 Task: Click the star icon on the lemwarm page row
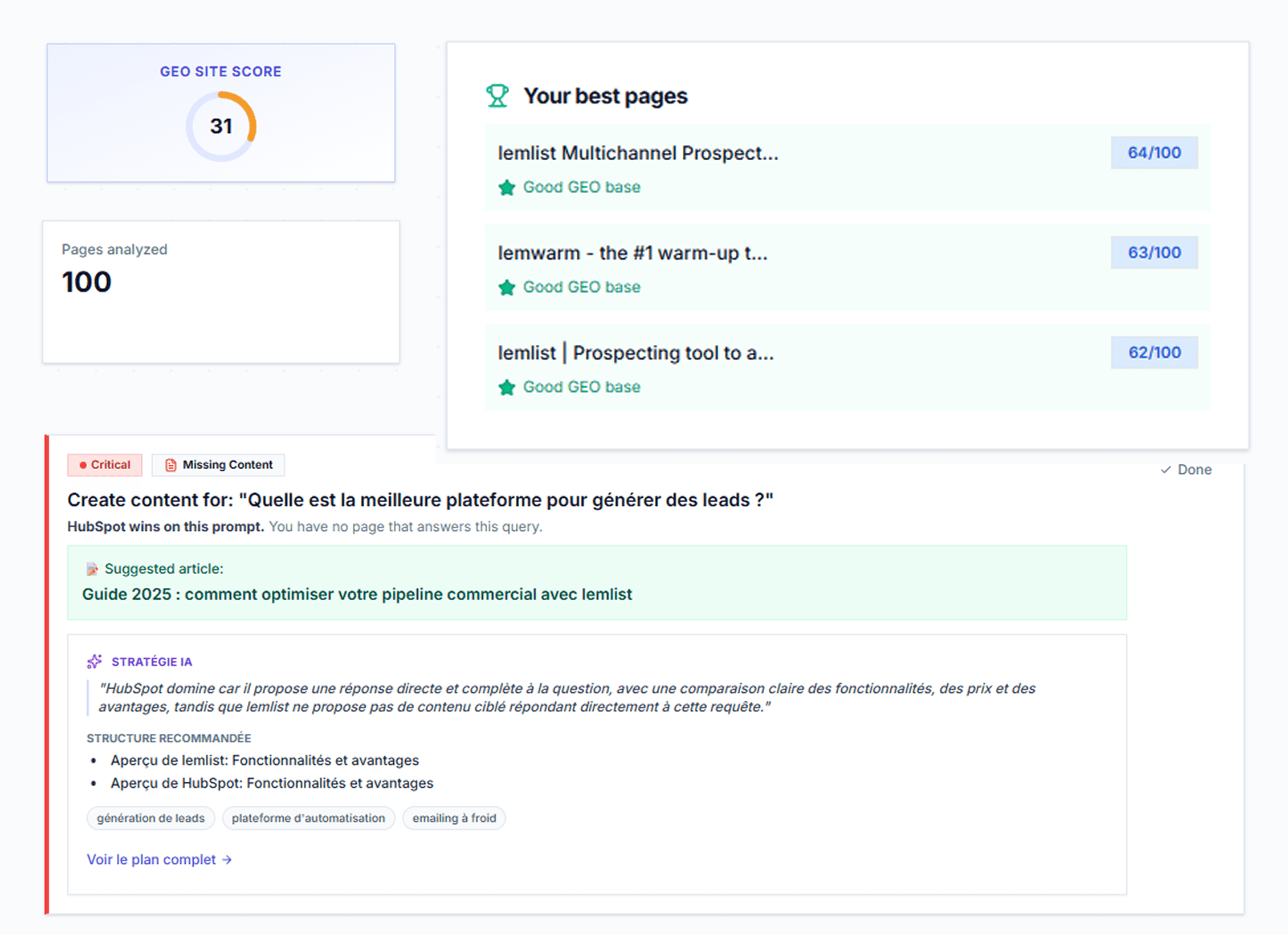(508, 287)
